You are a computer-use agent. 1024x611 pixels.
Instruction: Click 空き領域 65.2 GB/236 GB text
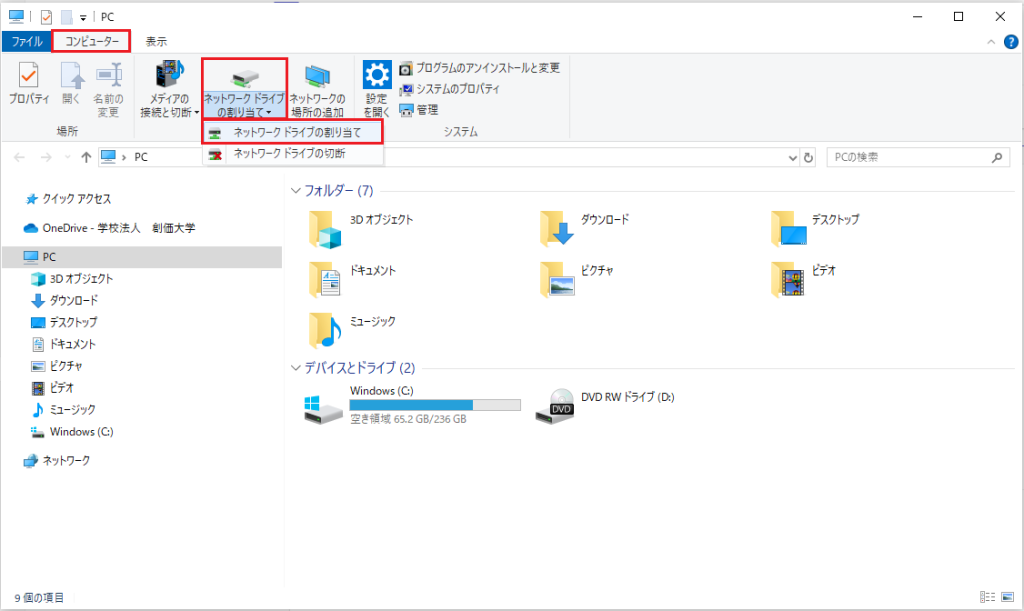[x=408, y=419]
